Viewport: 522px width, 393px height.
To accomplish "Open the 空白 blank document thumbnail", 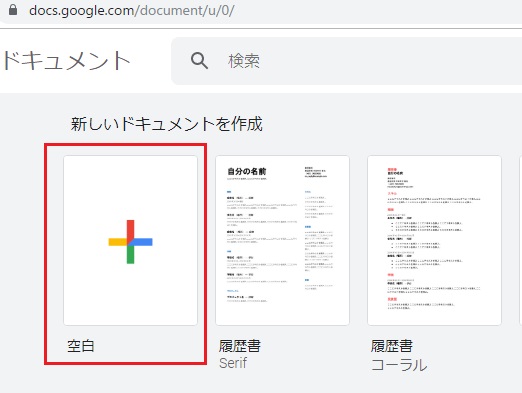I will [130, 240].
